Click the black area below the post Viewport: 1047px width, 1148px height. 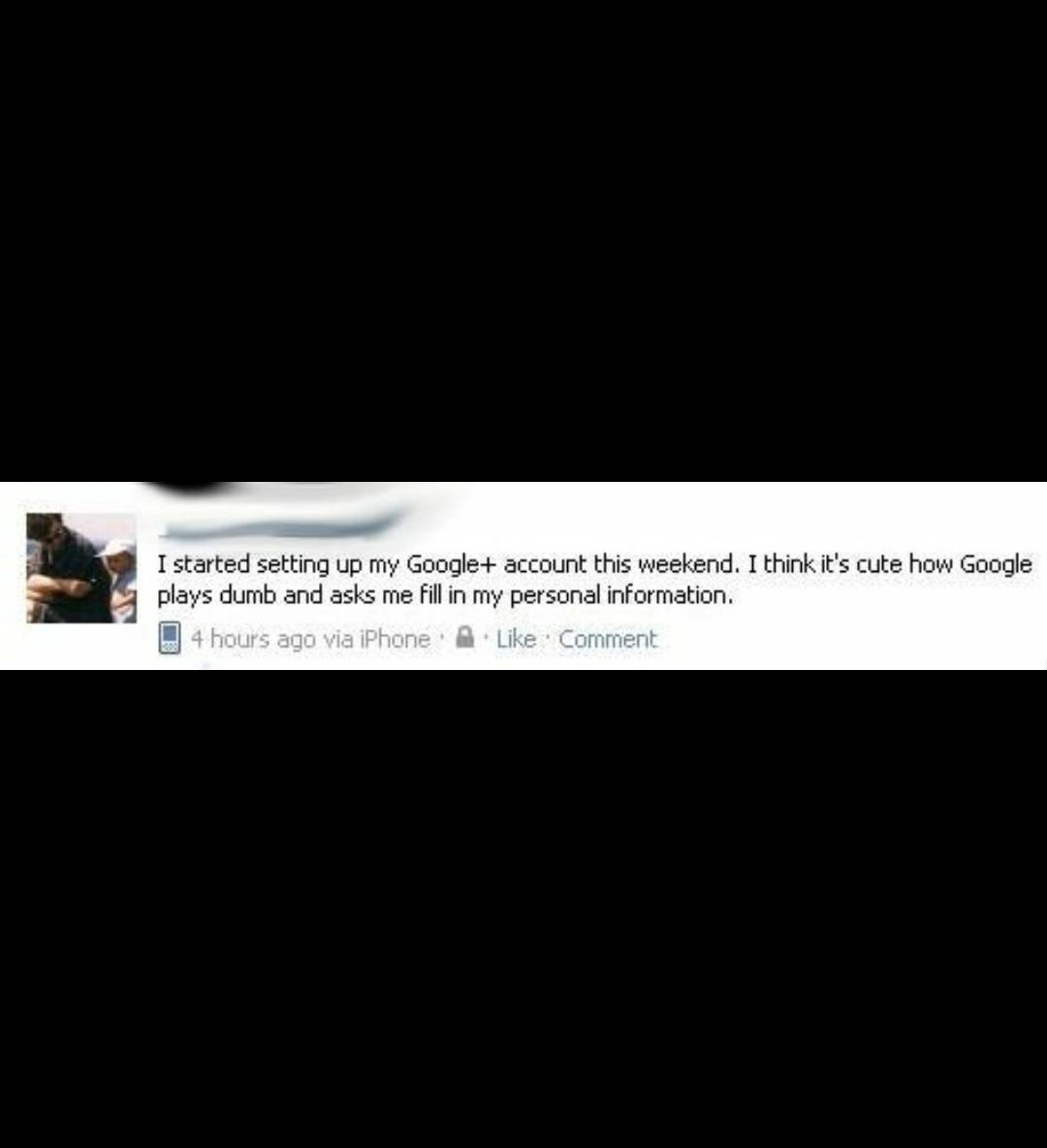click(523, 909)
